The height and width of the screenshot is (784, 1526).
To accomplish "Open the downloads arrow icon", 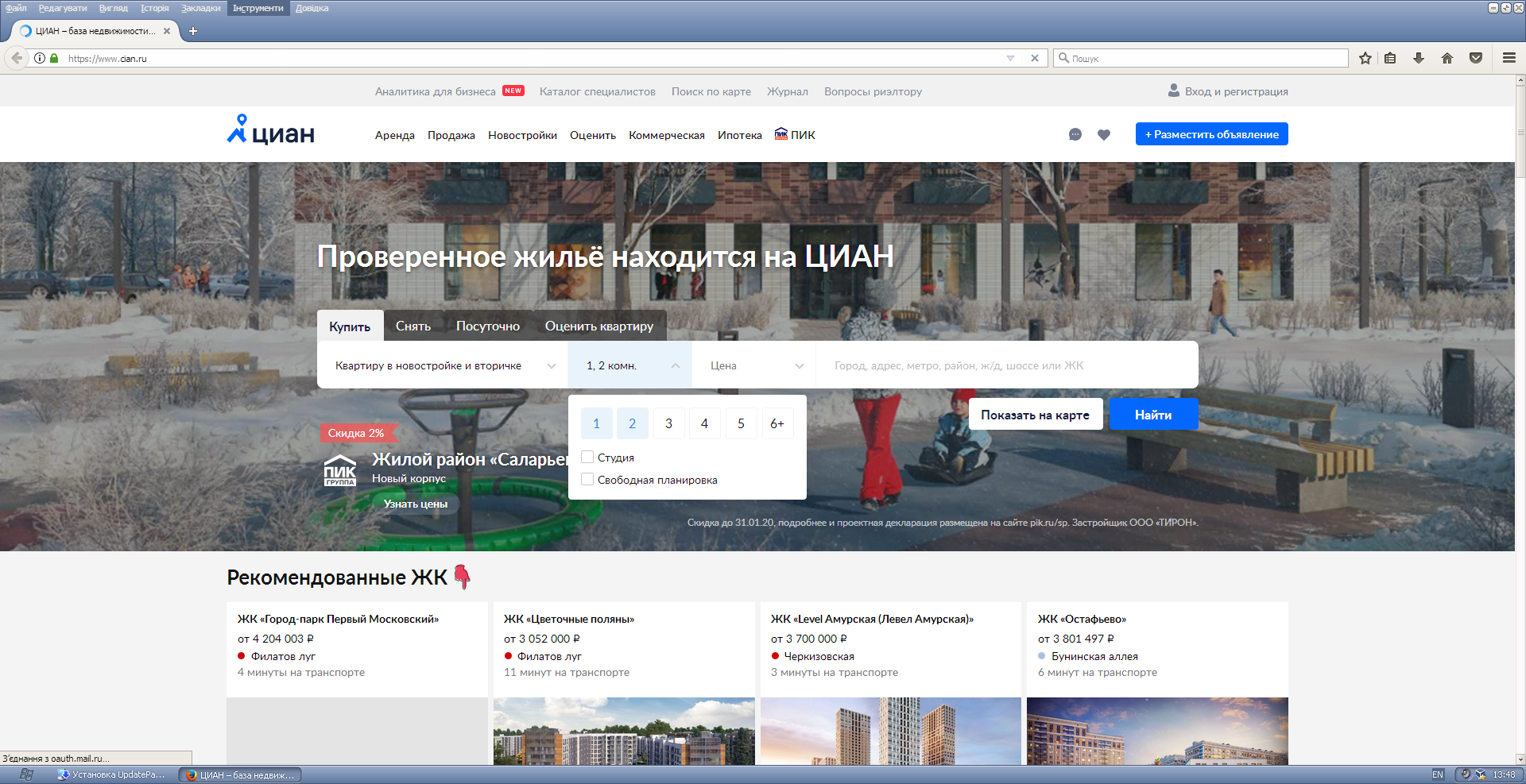I will 1418,58.
